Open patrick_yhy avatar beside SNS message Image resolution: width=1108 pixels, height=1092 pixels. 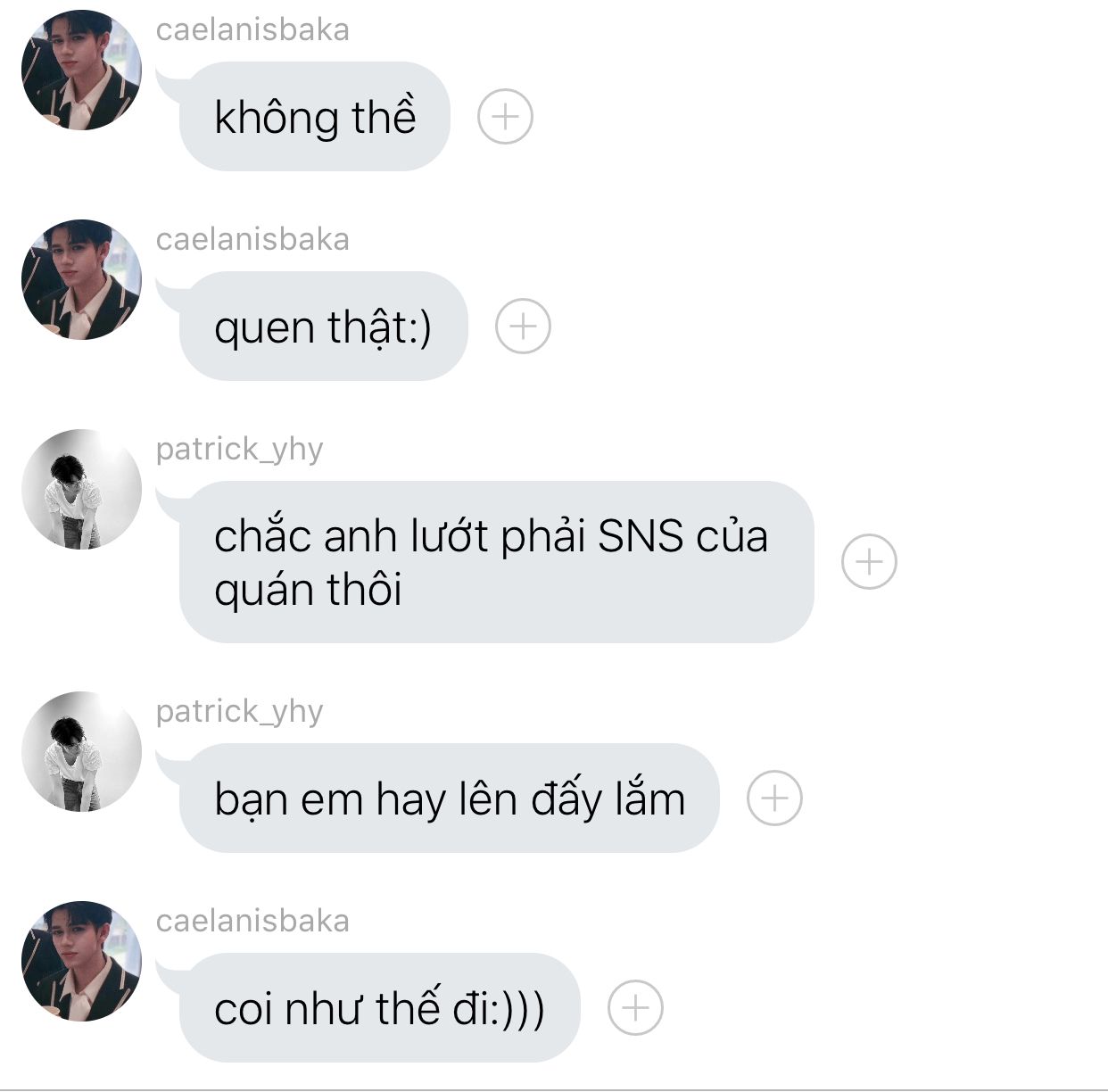81,489
